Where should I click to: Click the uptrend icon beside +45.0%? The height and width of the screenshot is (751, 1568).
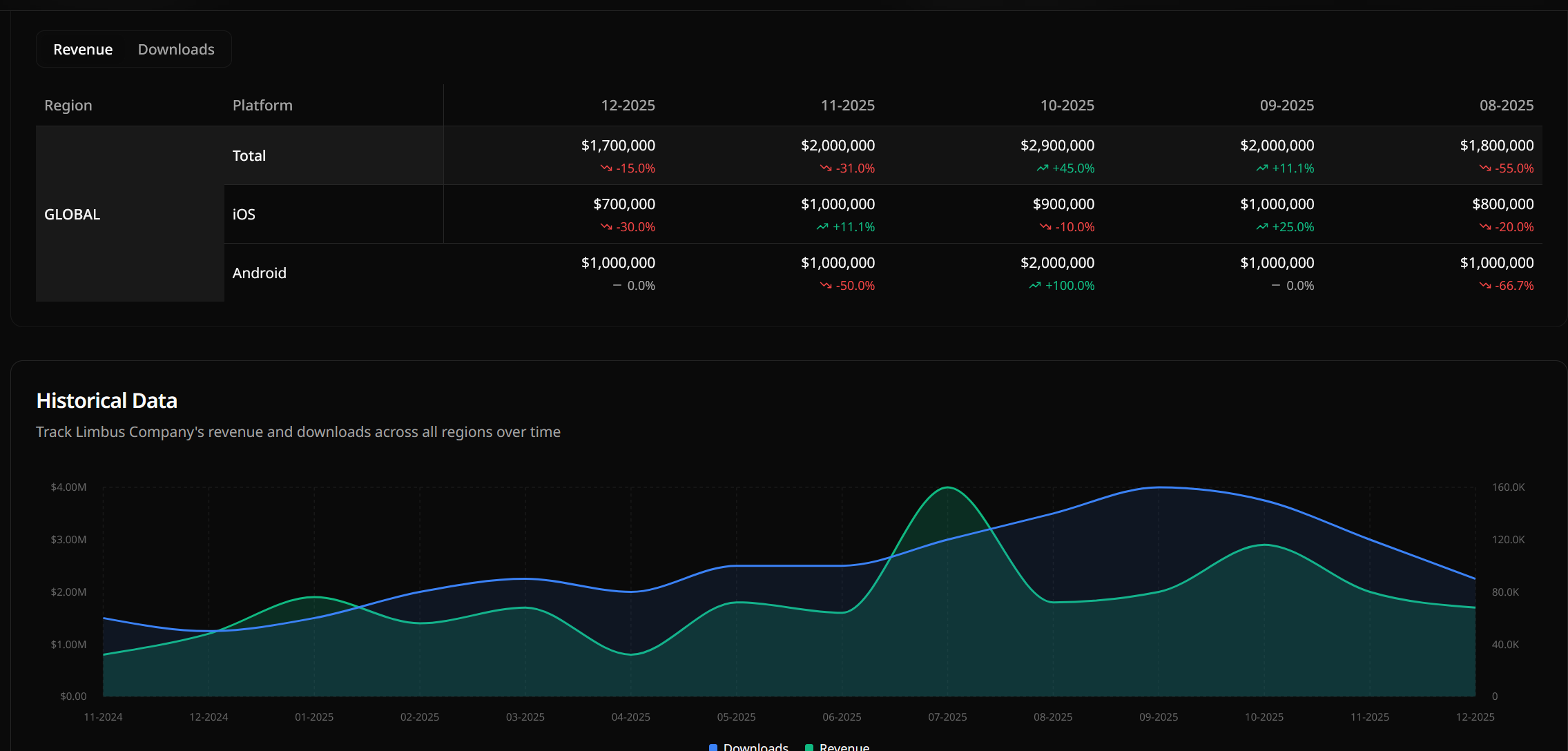pos(1043,168)
